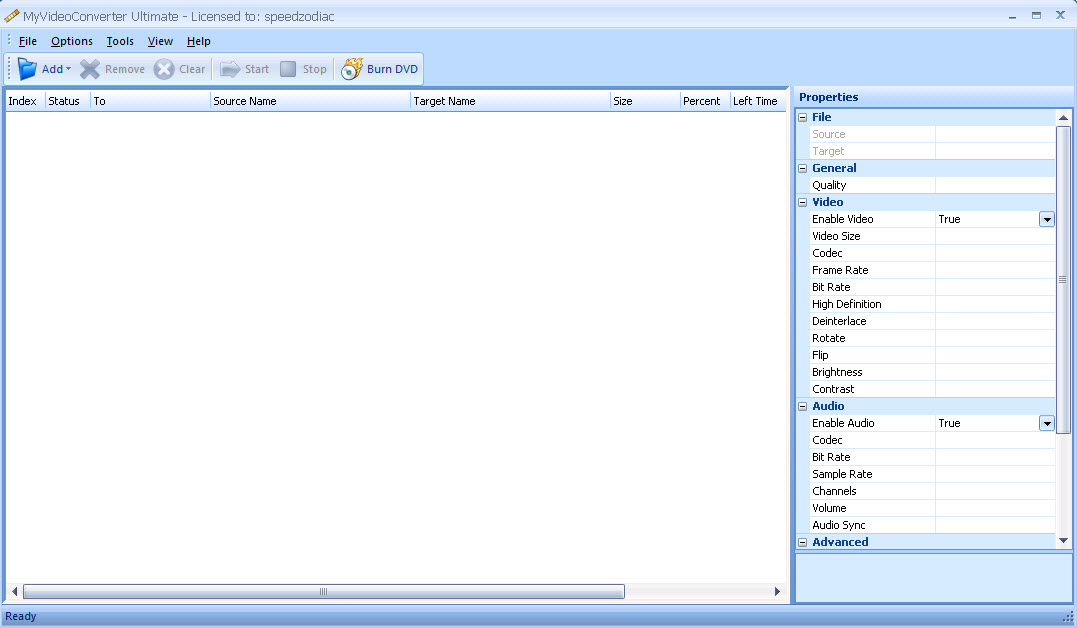Click the window resize grip corner
Image resolution: width=1077 pixels, height=628 pixels.
pos(1068,618)
